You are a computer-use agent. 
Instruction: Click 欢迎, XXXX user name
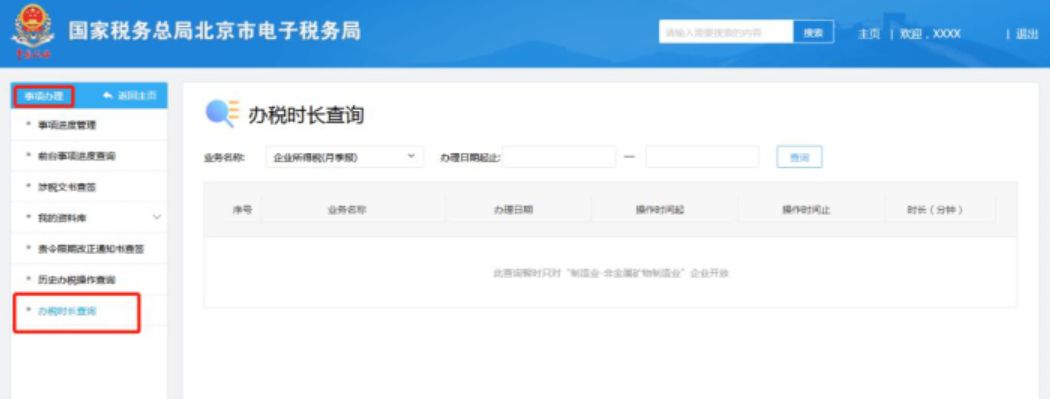point(930,33)
